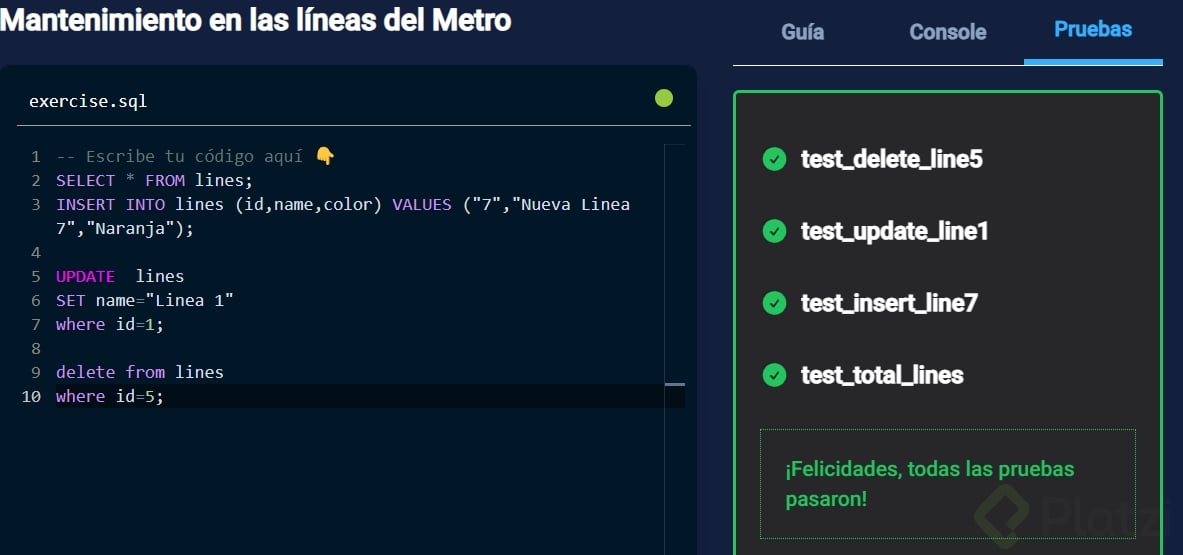Open the Console tab

pos(947,32)
